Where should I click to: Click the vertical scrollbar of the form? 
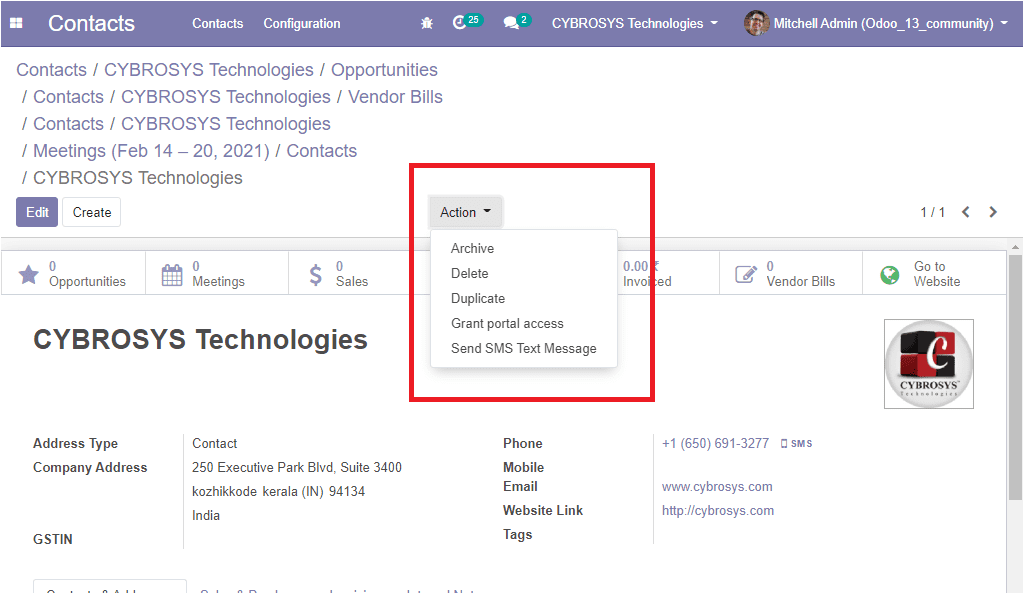tap(1015, 379)
